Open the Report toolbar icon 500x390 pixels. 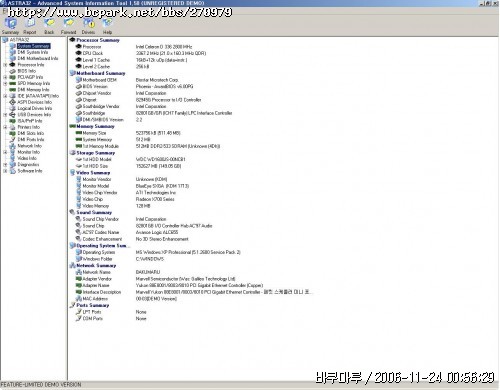[30, 26]
